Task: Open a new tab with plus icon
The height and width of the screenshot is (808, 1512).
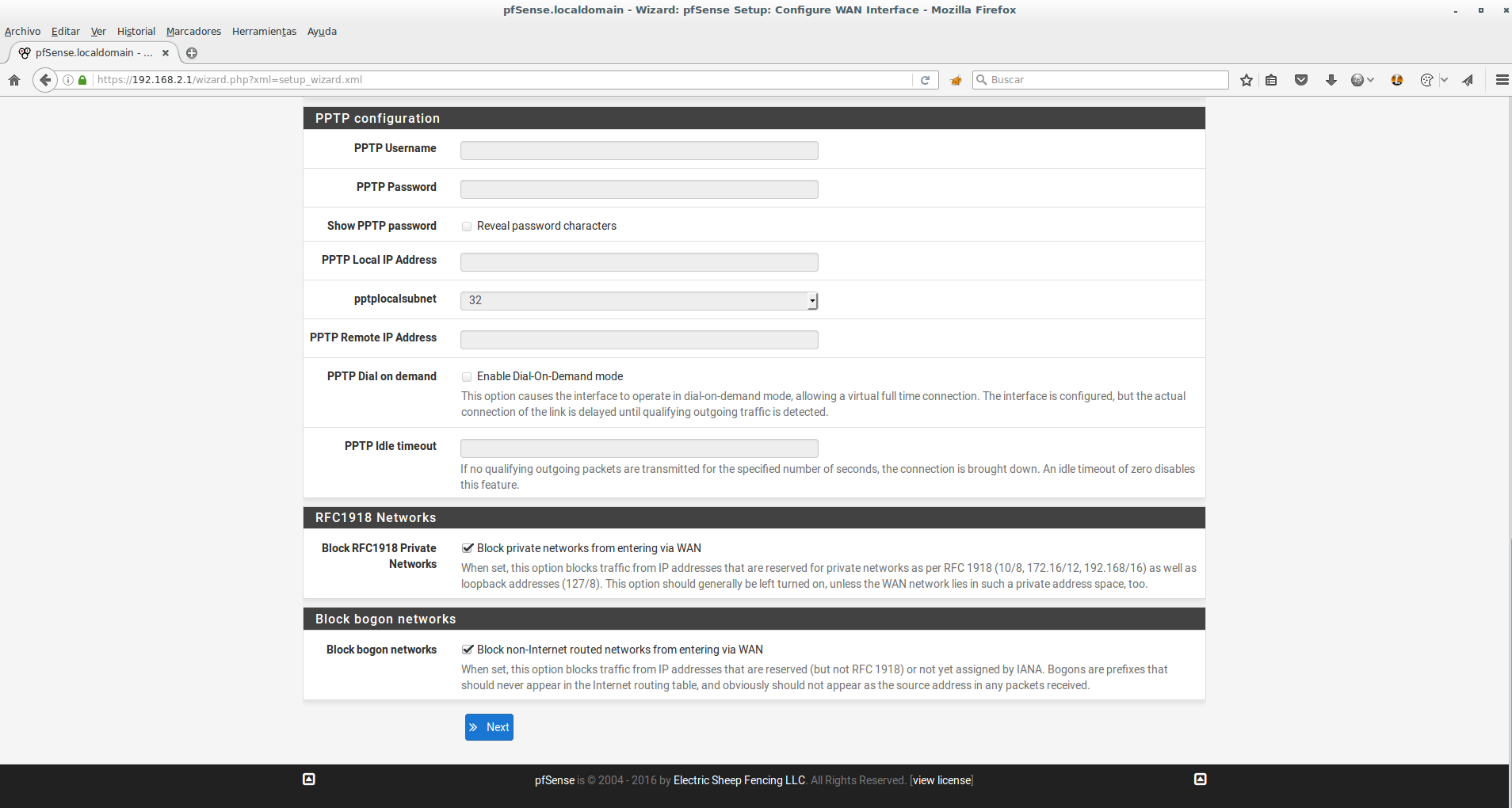Action: click(192, 53)
